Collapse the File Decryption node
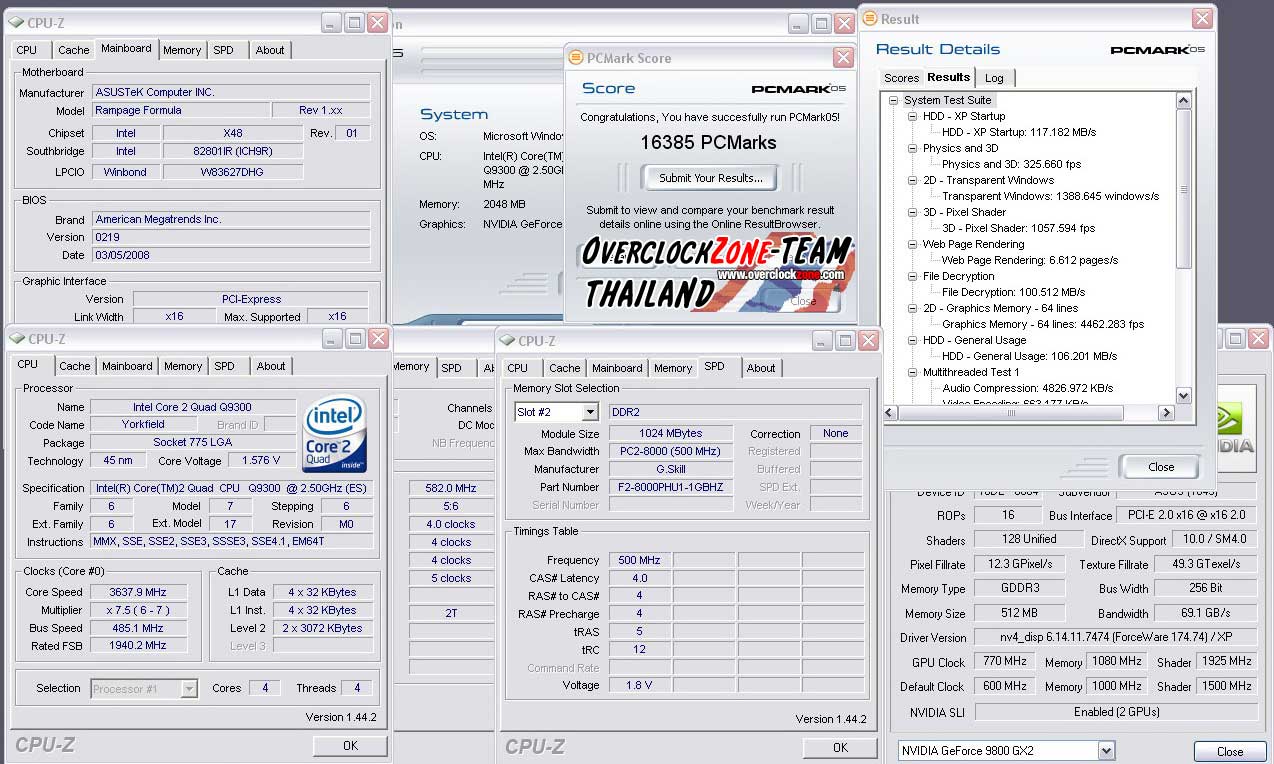Viewport: 1274px width, 764px height. tap(913, 276)
